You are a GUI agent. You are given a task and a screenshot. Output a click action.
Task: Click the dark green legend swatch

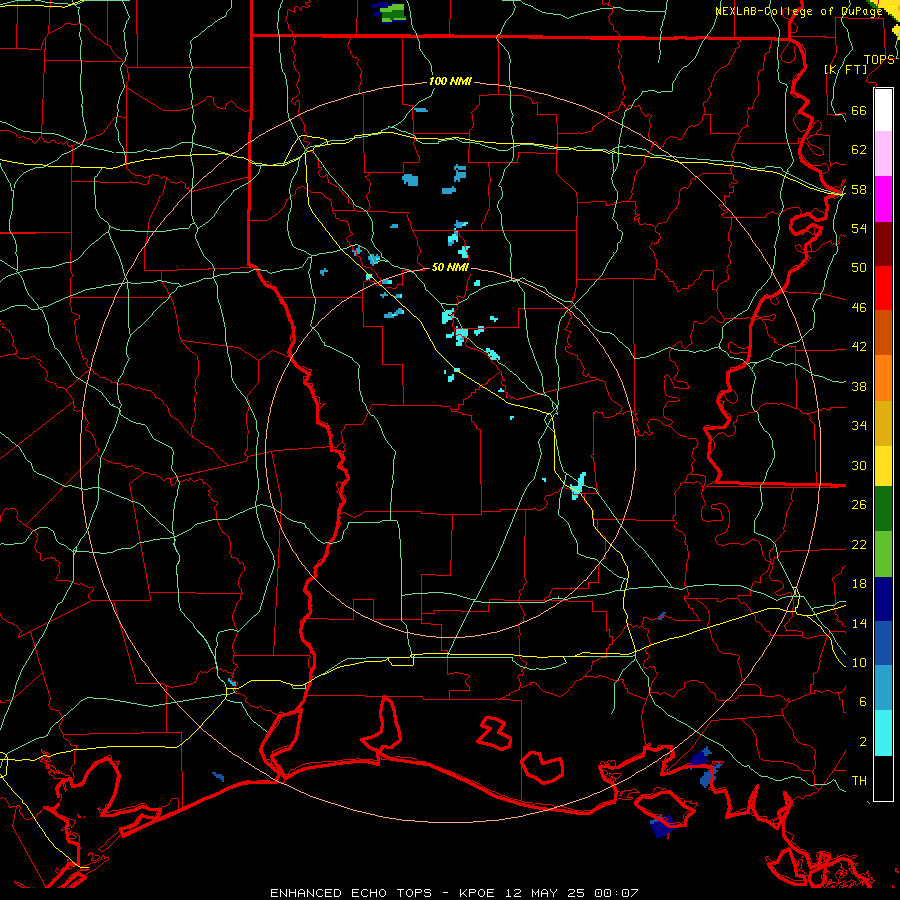(x=883, y=509)
